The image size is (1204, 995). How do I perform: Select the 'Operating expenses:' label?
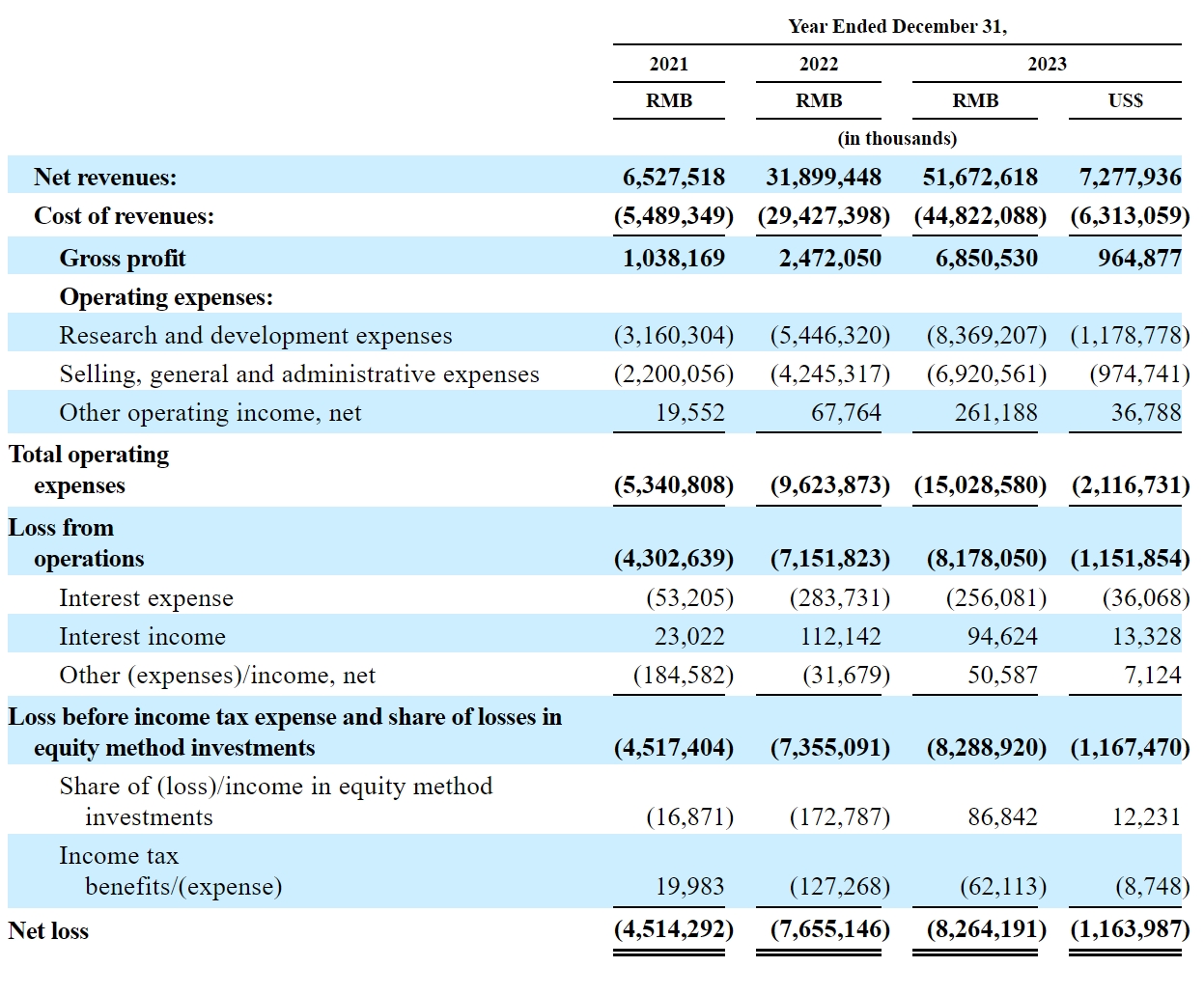point(166,297)
